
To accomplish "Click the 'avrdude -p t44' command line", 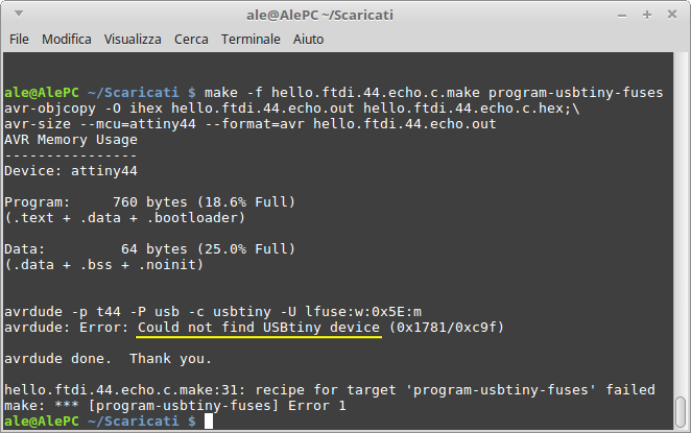I will (213, 312).
